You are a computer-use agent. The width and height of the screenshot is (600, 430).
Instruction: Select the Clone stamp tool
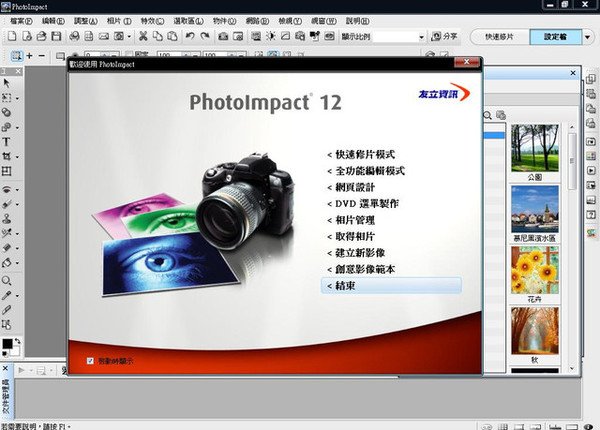[7, 218]
